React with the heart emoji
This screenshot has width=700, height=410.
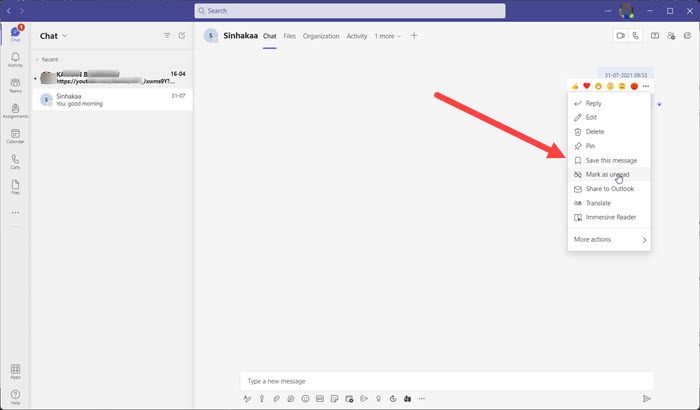coord(587,86)
